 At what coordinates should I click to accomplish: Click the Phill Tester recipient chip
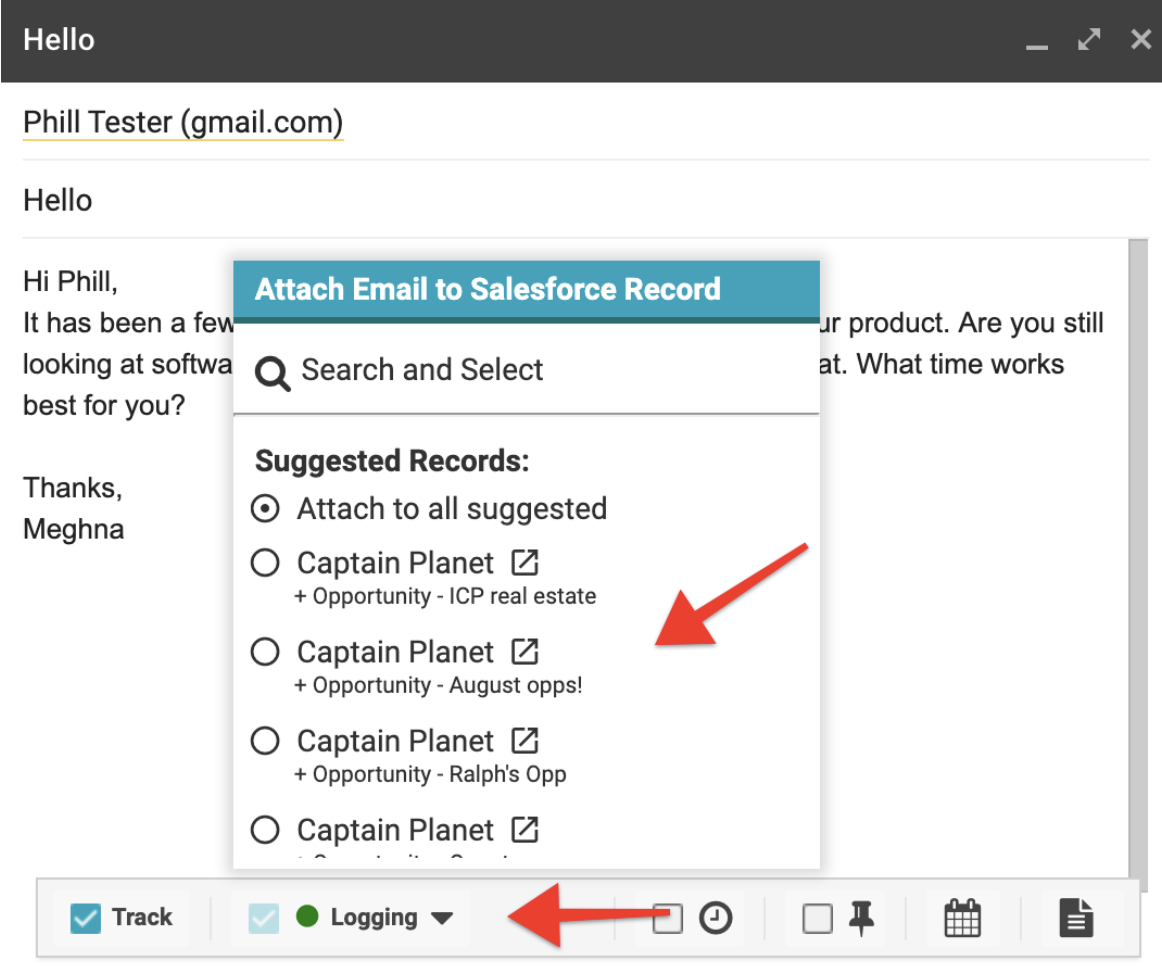(183, 122)
